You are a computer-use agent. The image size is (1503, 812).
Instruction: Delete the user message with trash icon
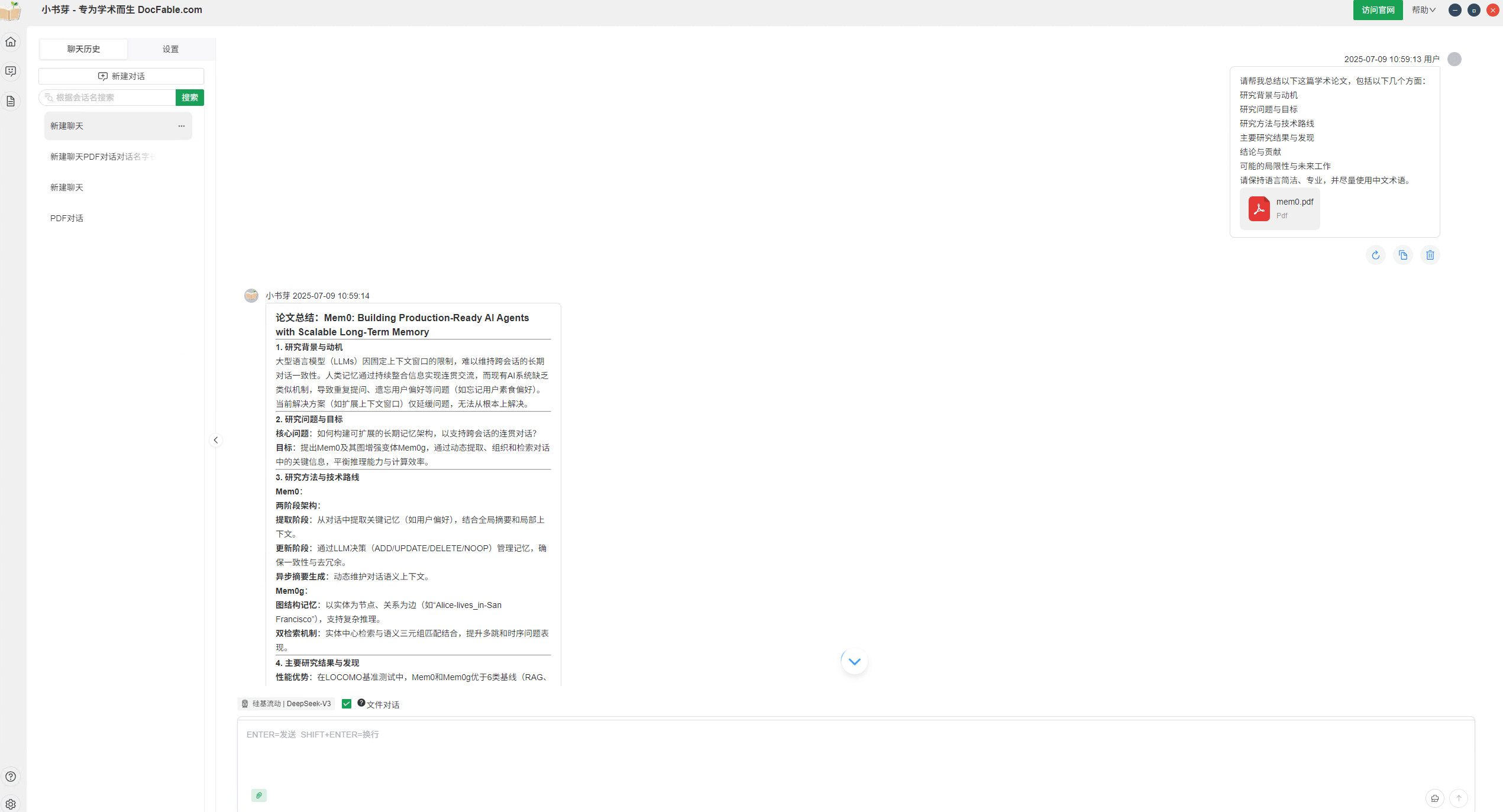tap(1430, 255)
